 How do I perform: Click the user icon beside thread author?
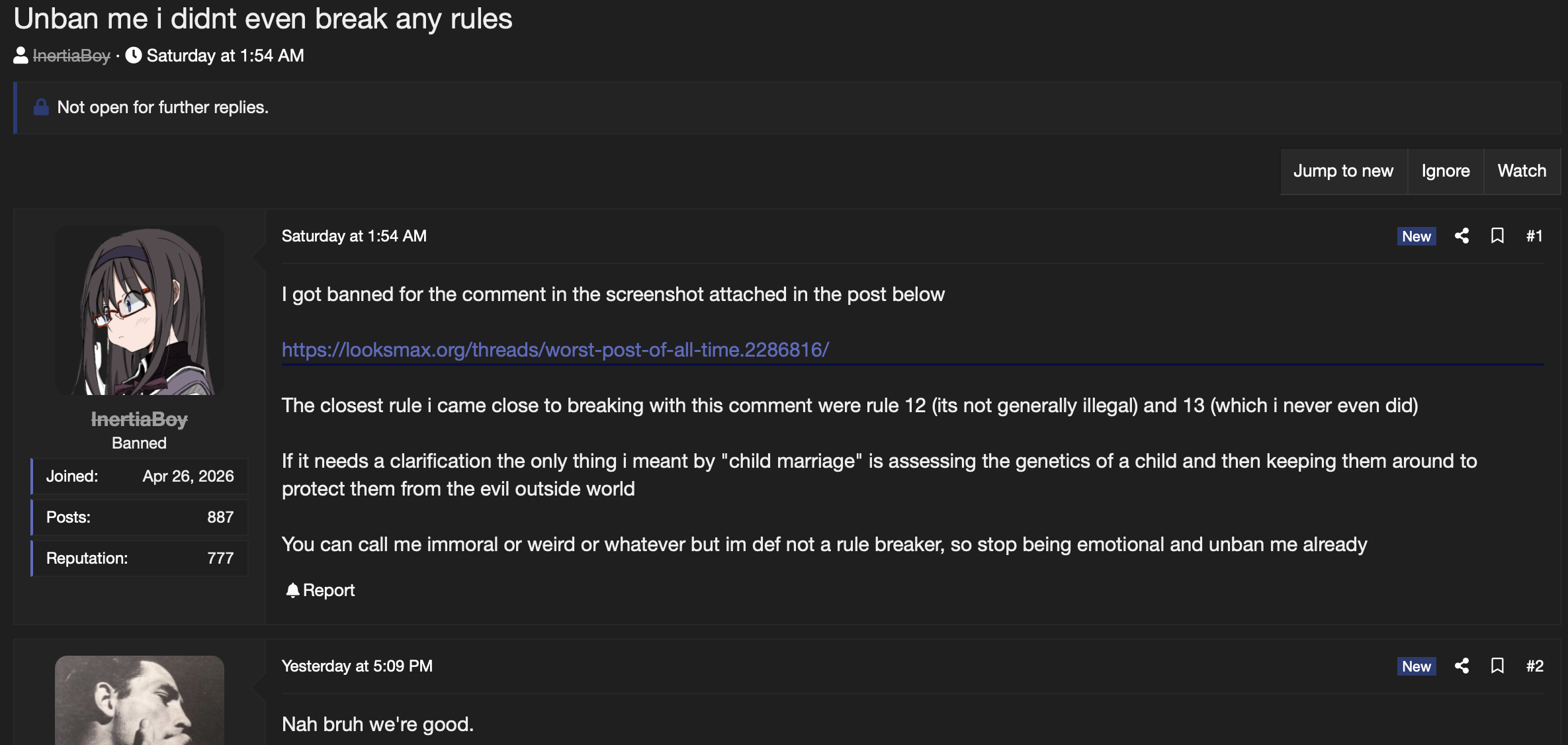coord(21,56)
